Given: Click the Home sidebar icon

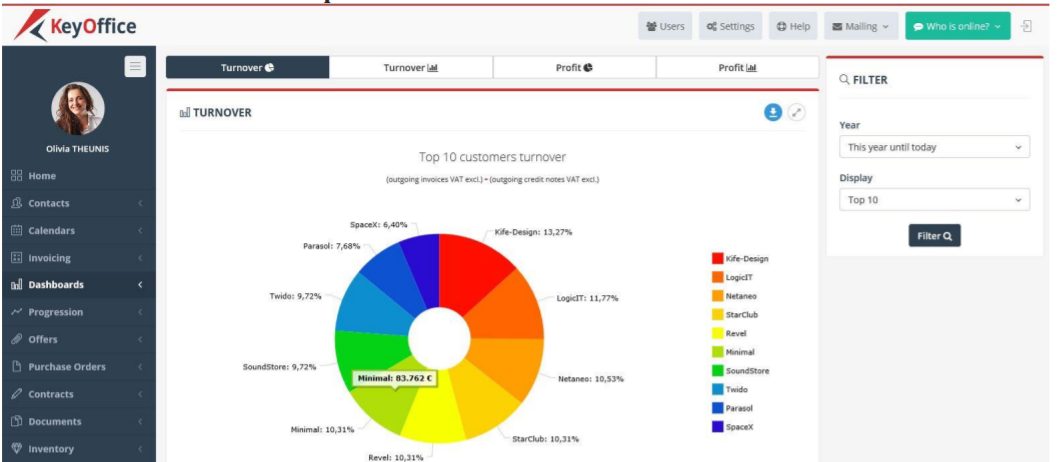Looking at the screenshot, I should [x=18, y=176].
